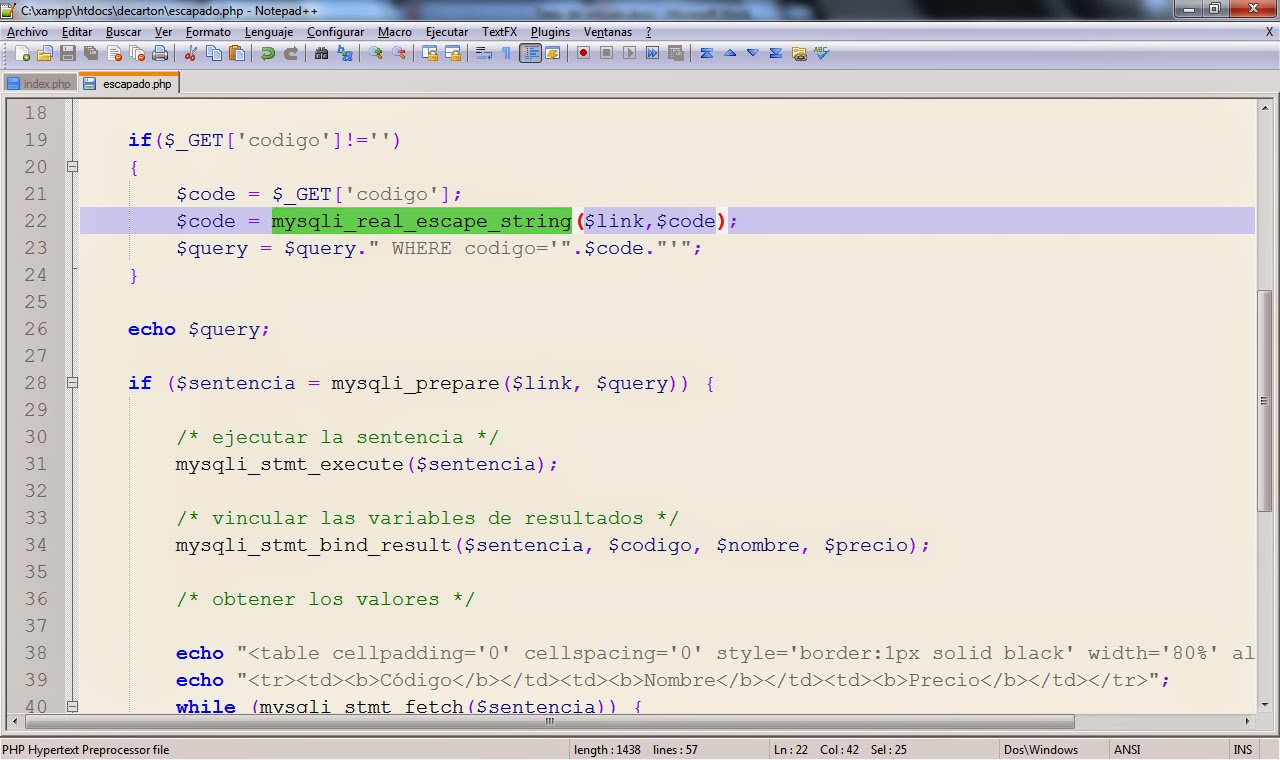Toggle the spell check ABC icon
Image resolution: width=1280 pixels, height=760 pixels.
tap(821, 53)
